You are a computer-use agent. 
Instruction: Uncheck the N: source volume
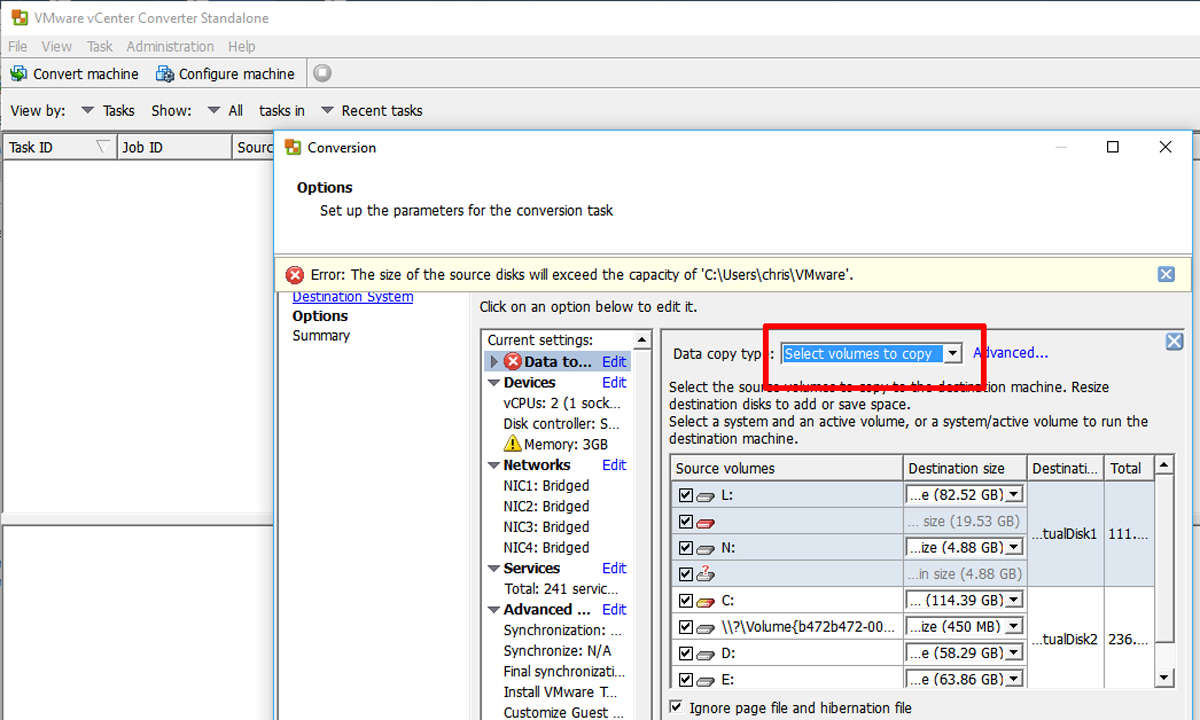click(x=685, y=548)
